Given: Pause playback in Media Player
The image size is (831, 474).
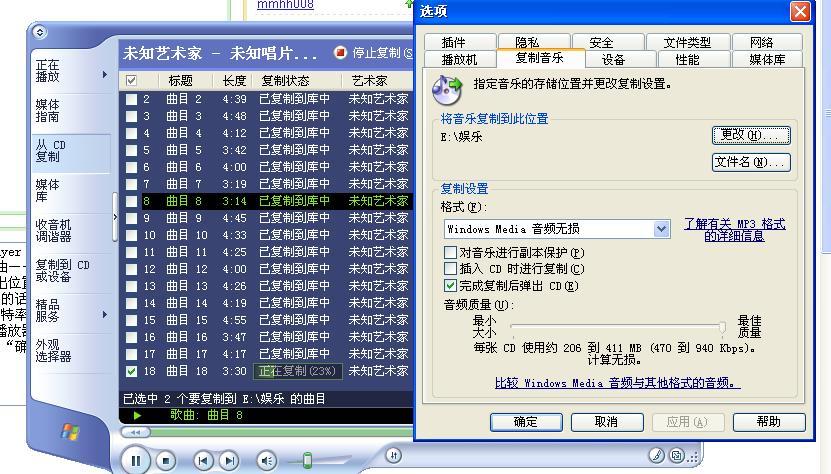Looking at the screenshot, I should [136, 461].
